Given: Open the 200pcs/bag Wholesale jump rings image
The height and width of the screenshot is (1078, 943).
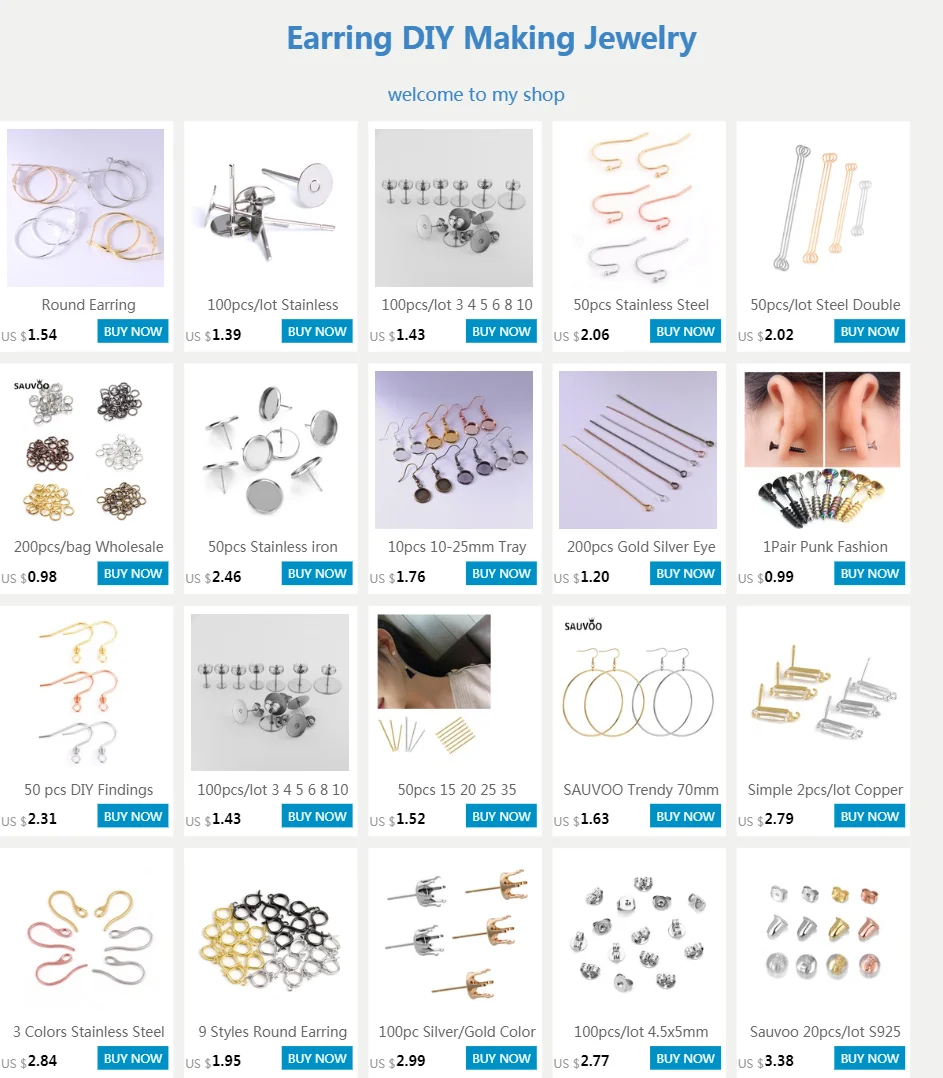Looking at the screenshot, I should (85, 450).
